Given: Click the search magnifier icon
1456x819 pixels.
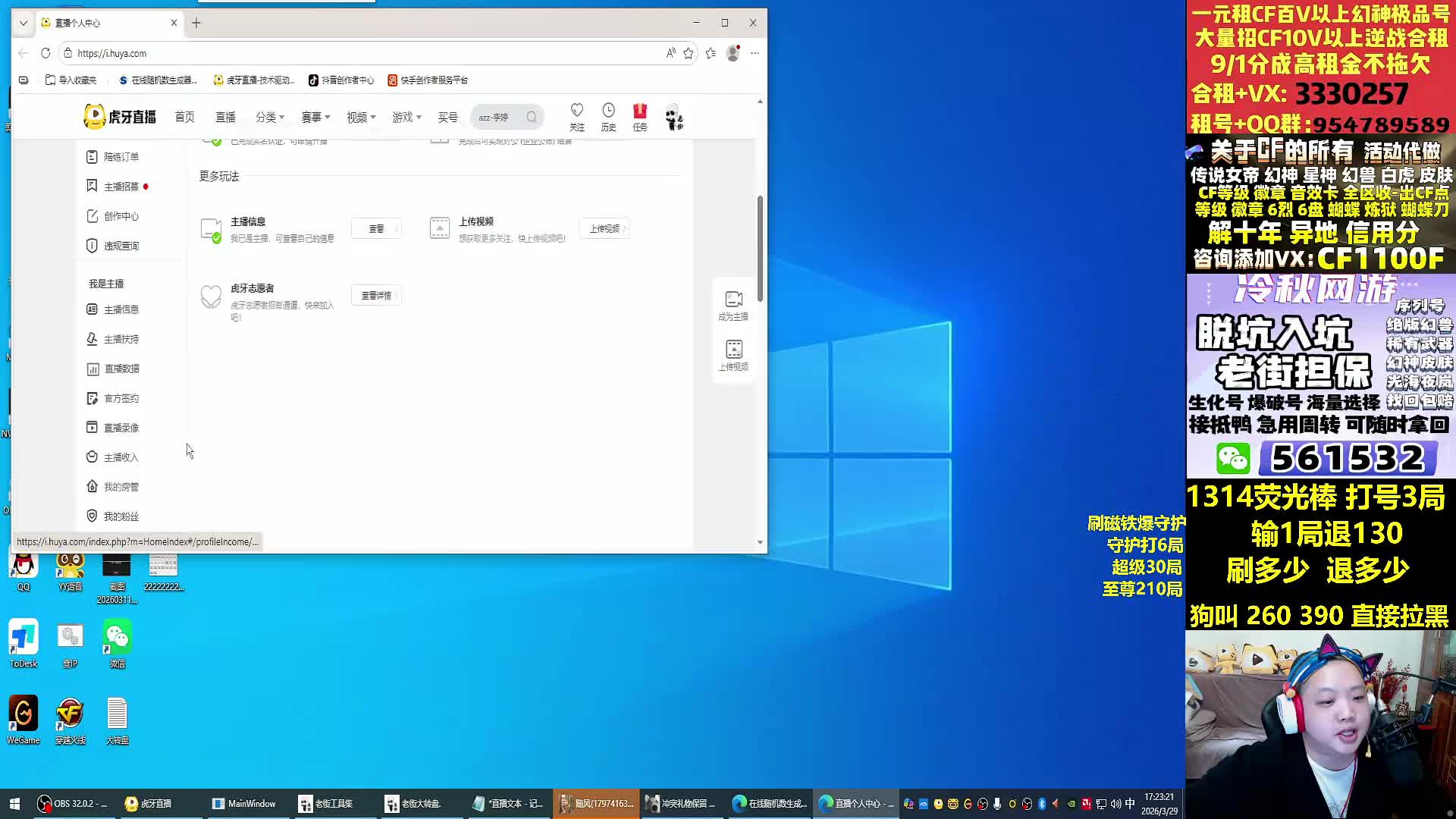Looking at the screenshot, I should 532,117.
